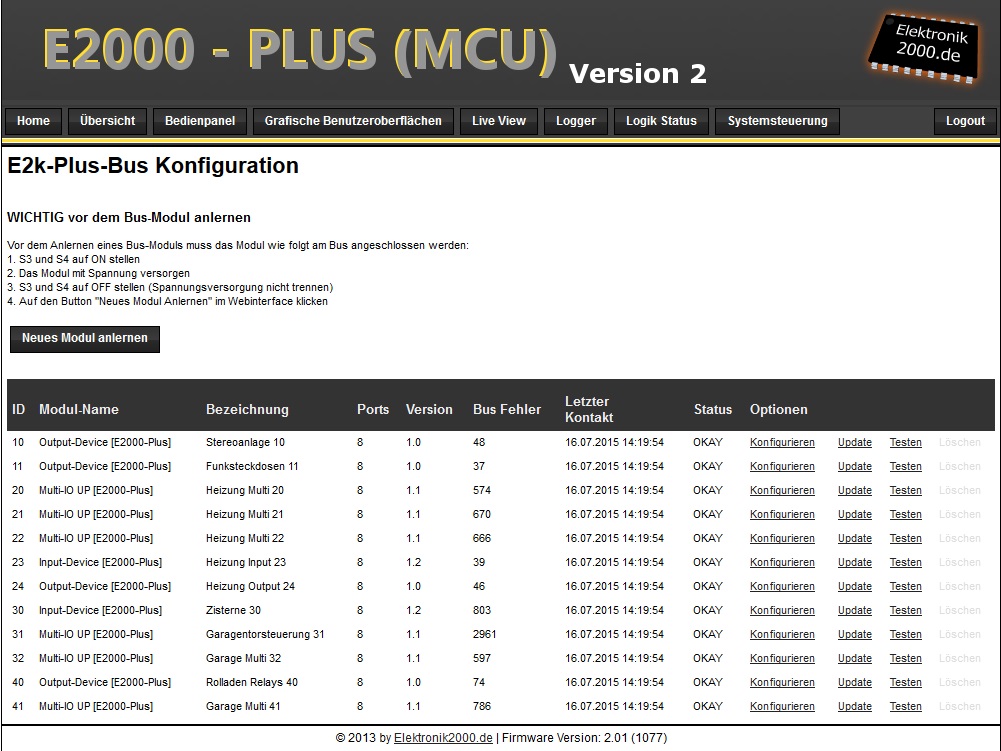Click Löschen for Garage Multi 41
The width and height of the screenshot is (1001, 751).
pos(959,706)
